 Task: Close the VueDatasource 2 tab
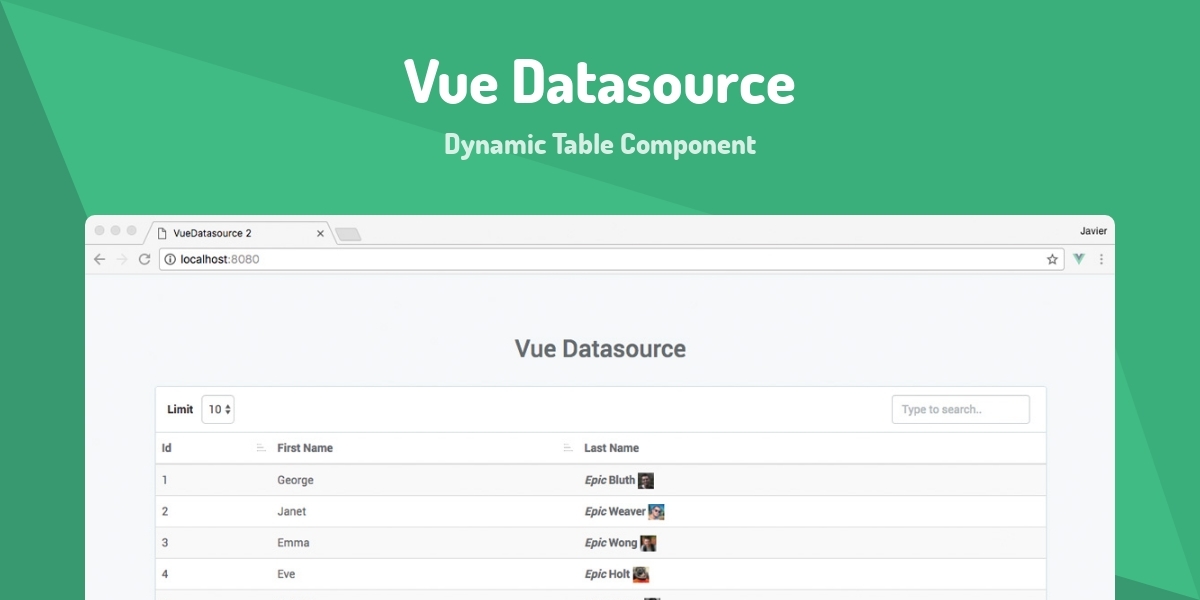[x=320, y=233]
